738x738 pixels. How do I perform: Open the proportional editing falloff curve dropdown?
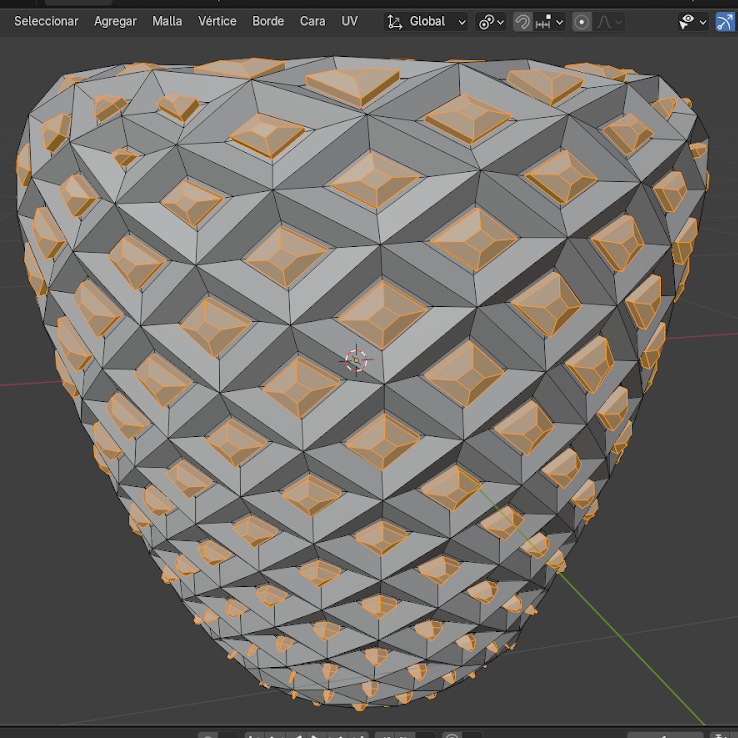(x=610, y=21)
